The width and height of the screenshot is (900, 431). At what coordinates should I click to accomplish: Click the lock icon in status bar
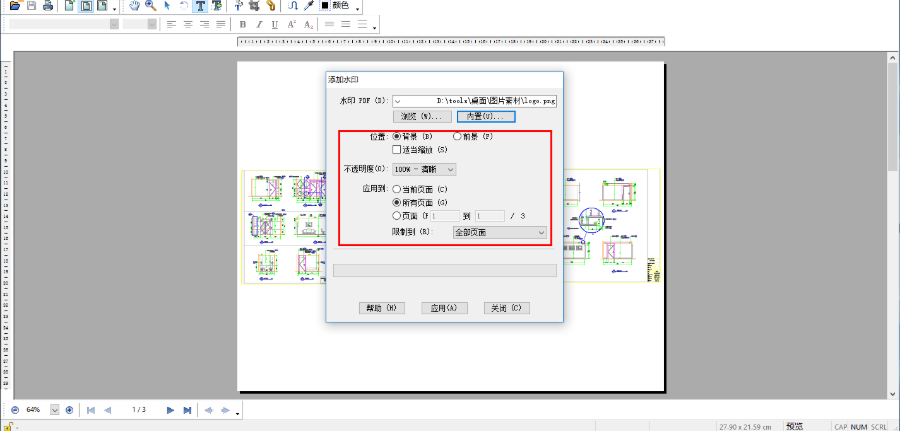coord(8,426)
